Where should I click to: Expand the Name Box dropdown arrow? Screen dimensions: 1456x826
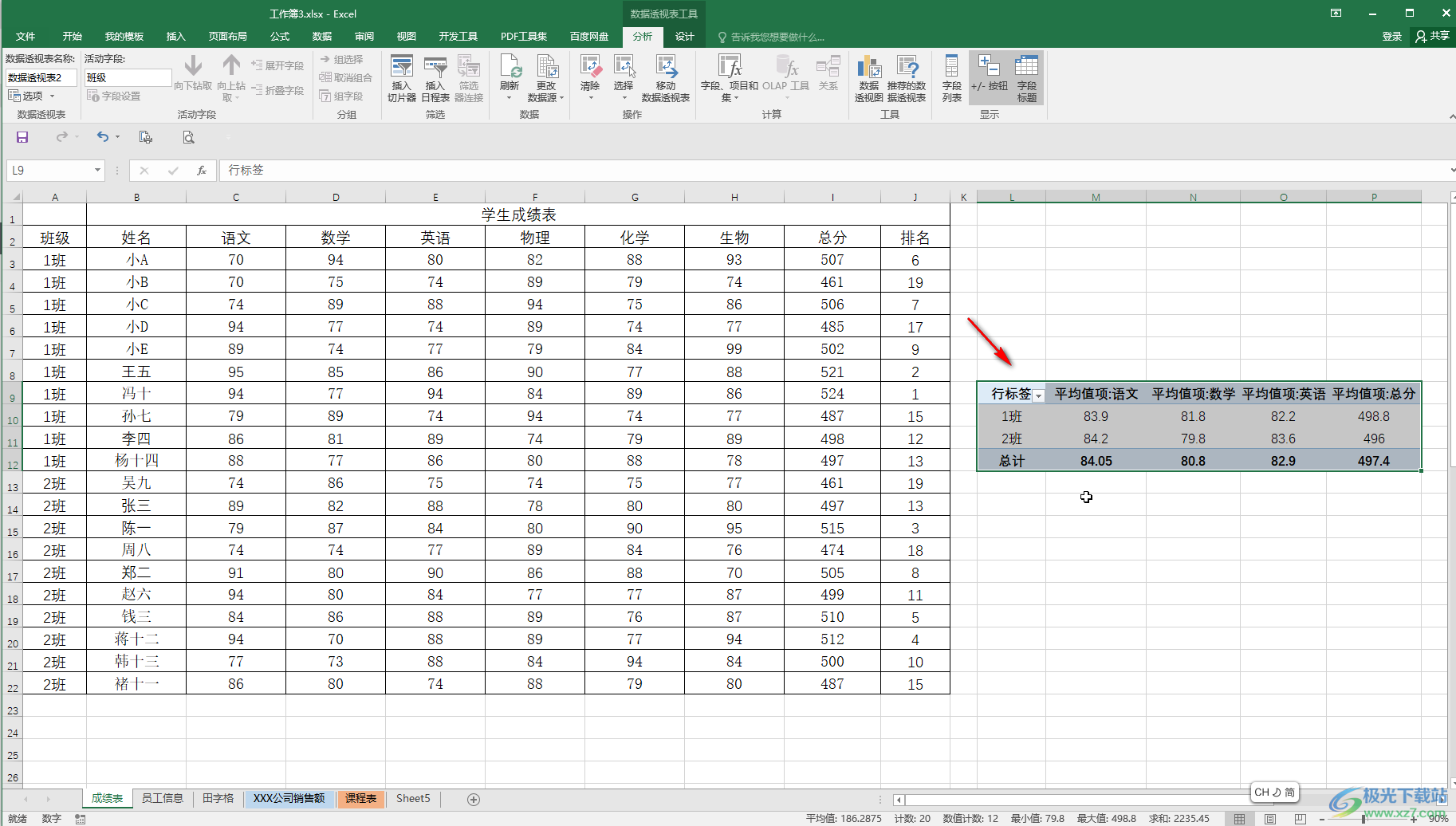97,170
